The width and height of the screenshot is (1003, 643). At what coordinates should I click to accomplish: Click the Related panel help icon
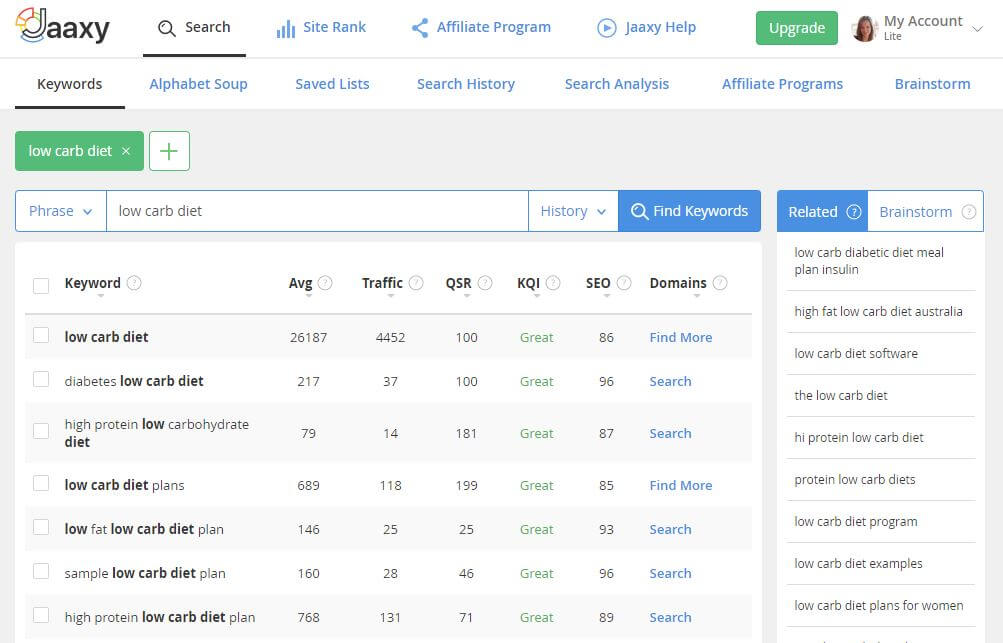[854, 212]
